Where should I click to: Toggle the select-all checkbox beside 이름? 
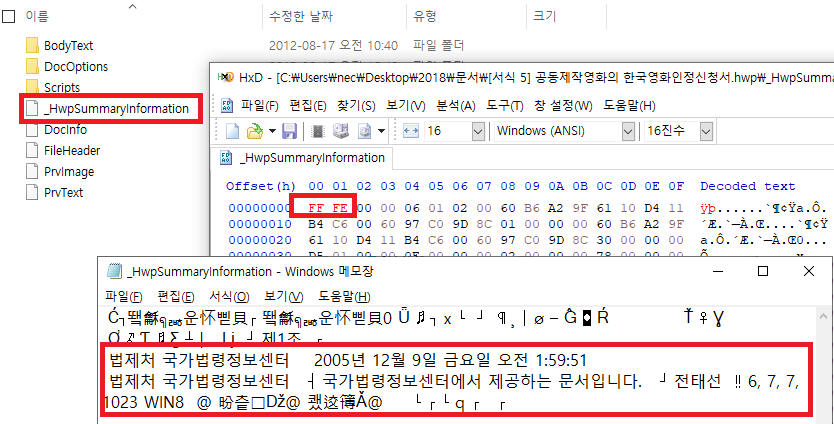[x=9, y=17]
